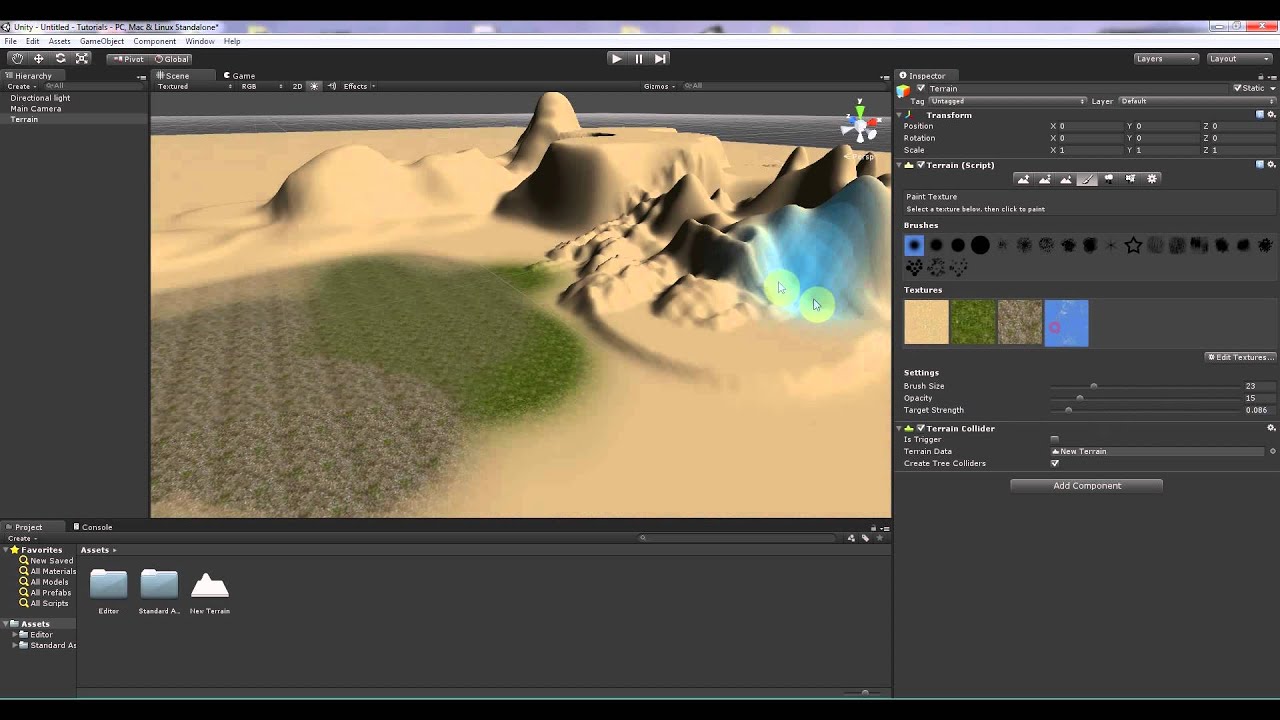Image resolution: width=1280 pixels, height=720 pixels.
Task: Click the Brush Size slider
Action: pos(1144,386)
